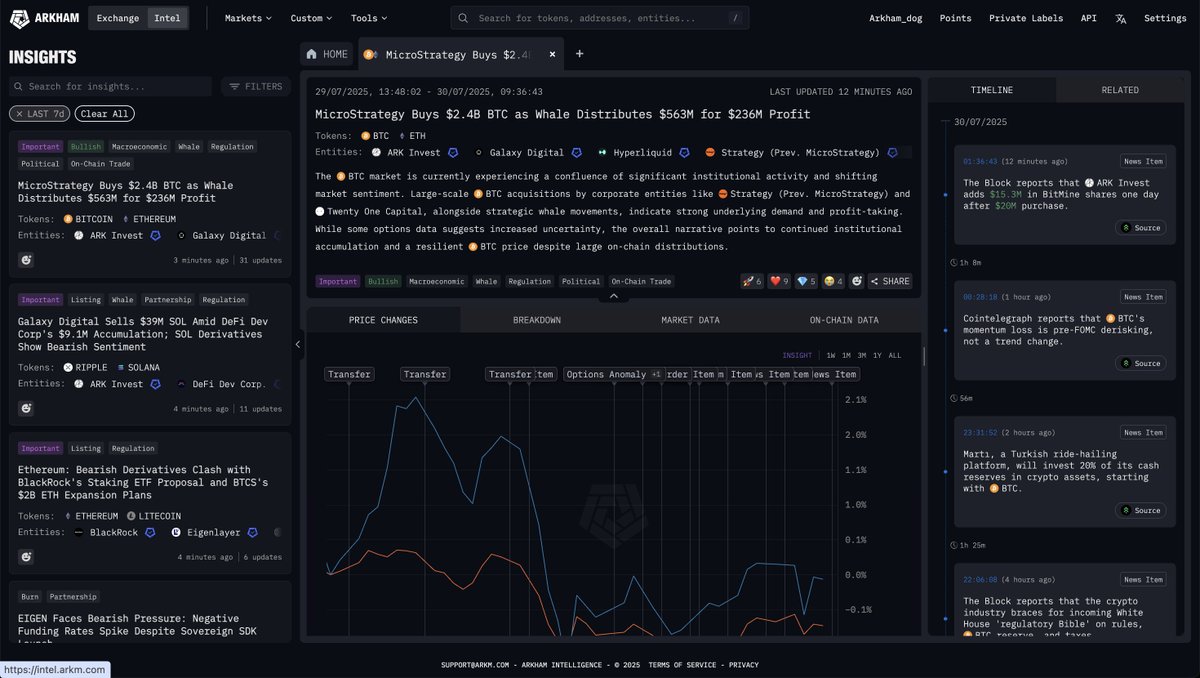Focus the global token search field
This screenshot has width=1200, height=678.
[x=600, y=18]
